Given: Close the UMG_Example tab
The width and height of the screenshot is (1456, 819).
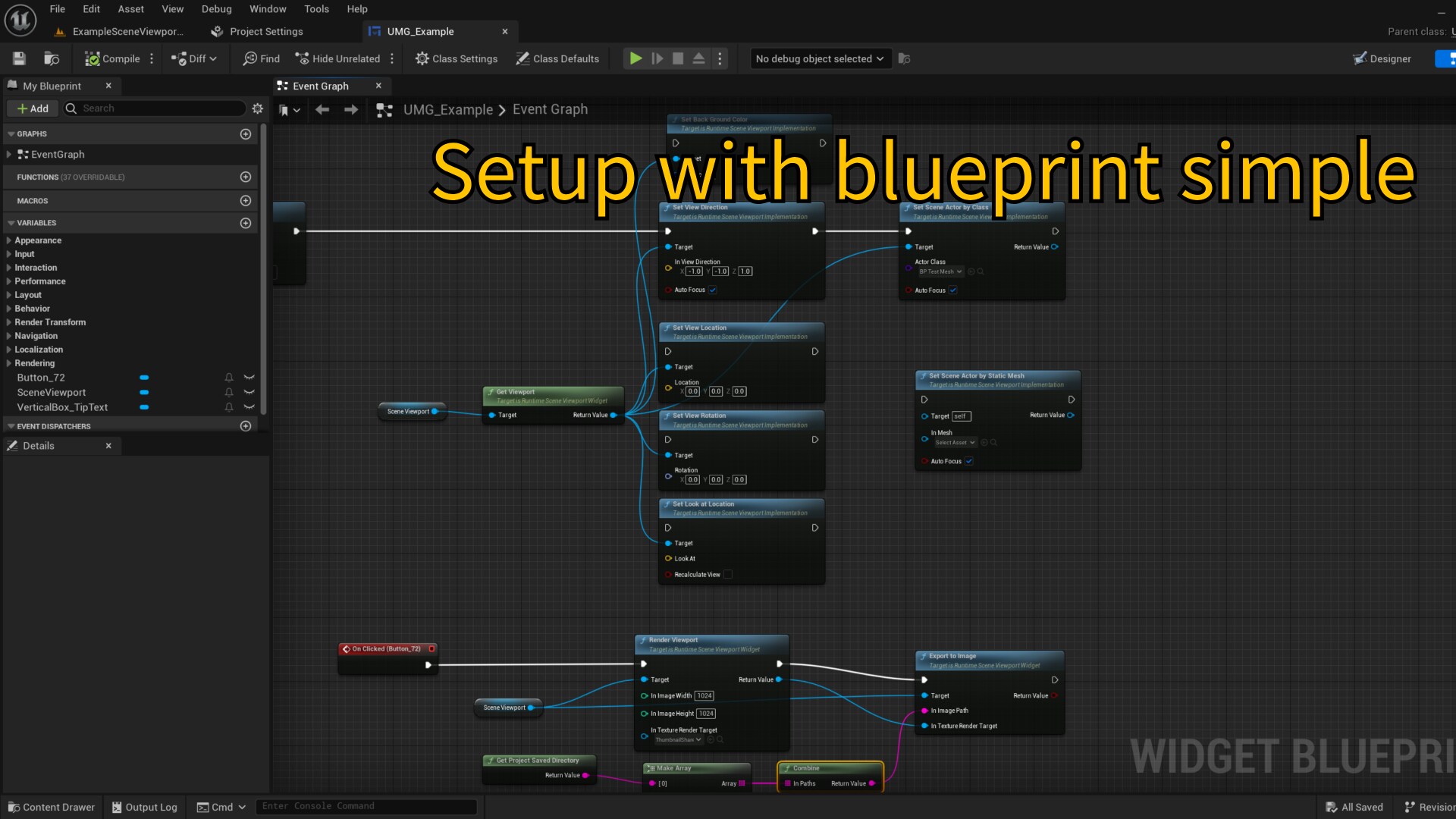Looking at the screenshot, I should [x=505, y=31].
